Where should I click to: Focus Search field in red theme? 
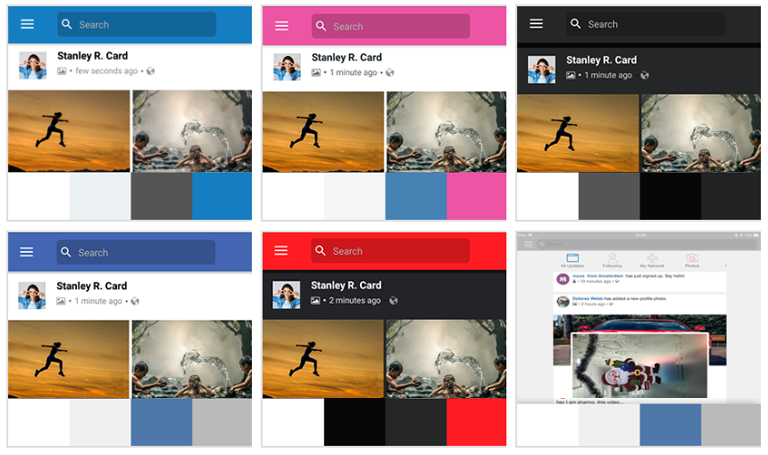coord(390,250)
